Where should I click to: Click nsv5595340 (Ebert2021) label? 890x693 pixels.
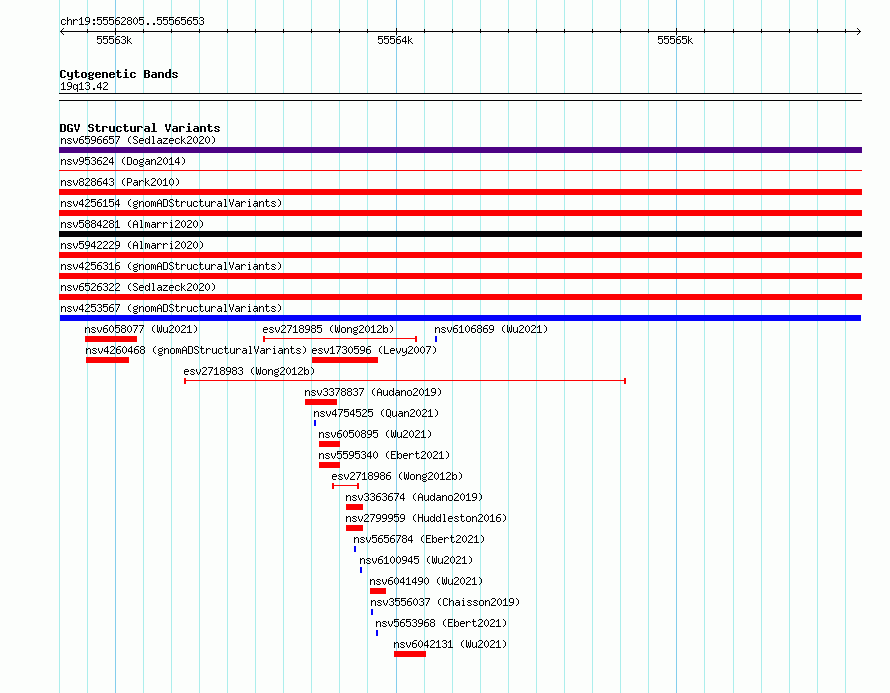click(x=384, y=455)
